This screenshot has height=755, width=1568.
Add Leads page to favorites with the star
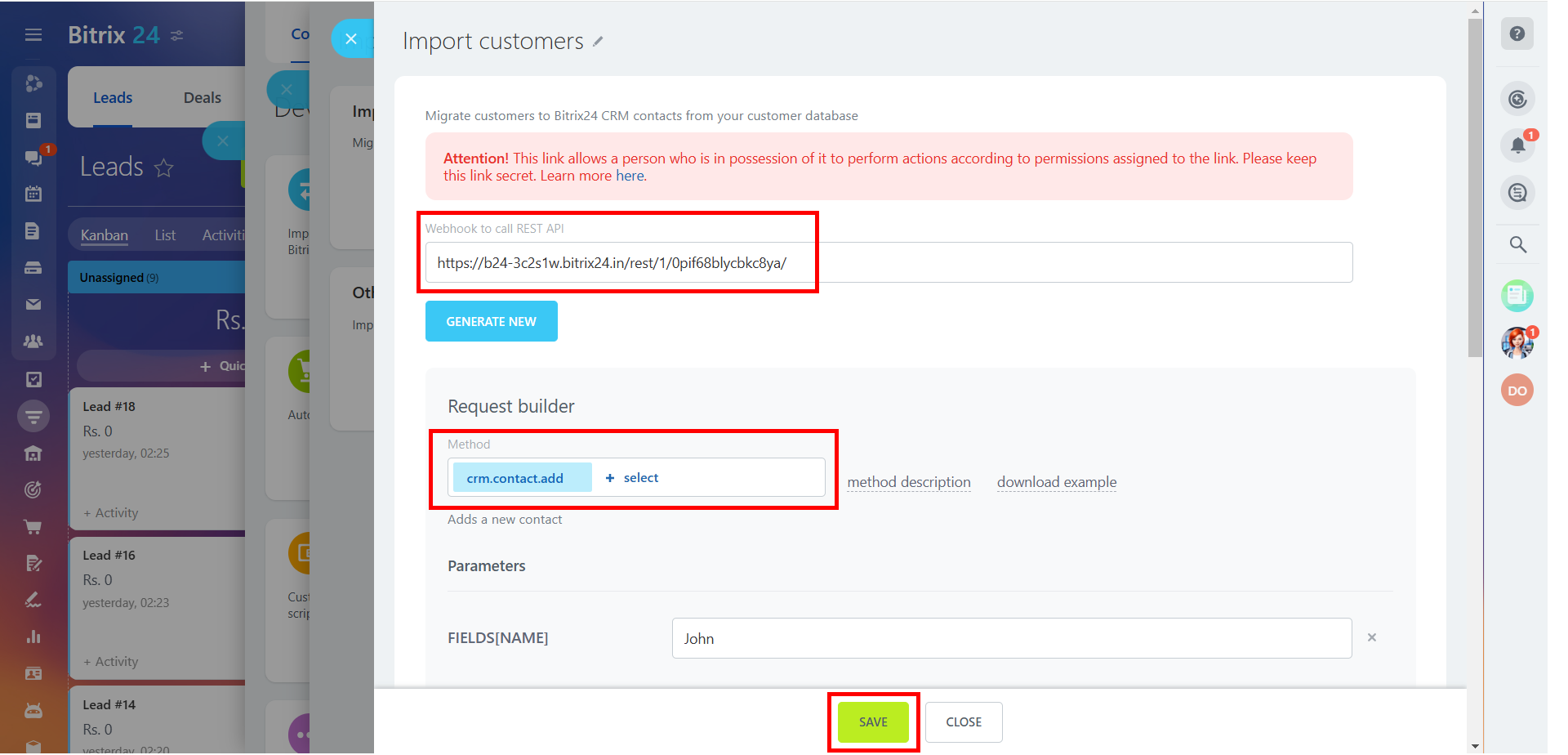tap(163, 168)
